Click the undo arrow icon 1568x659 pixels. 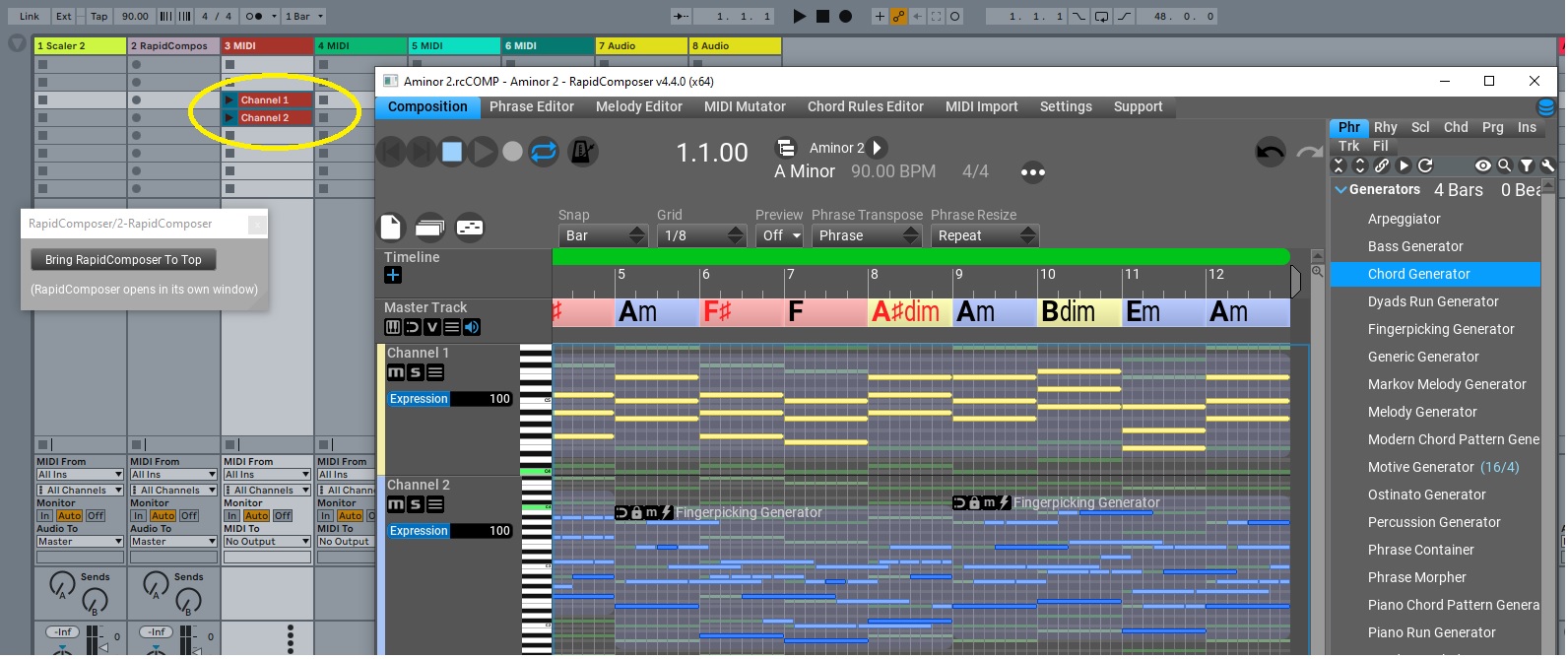click(x=1271, y=152)
